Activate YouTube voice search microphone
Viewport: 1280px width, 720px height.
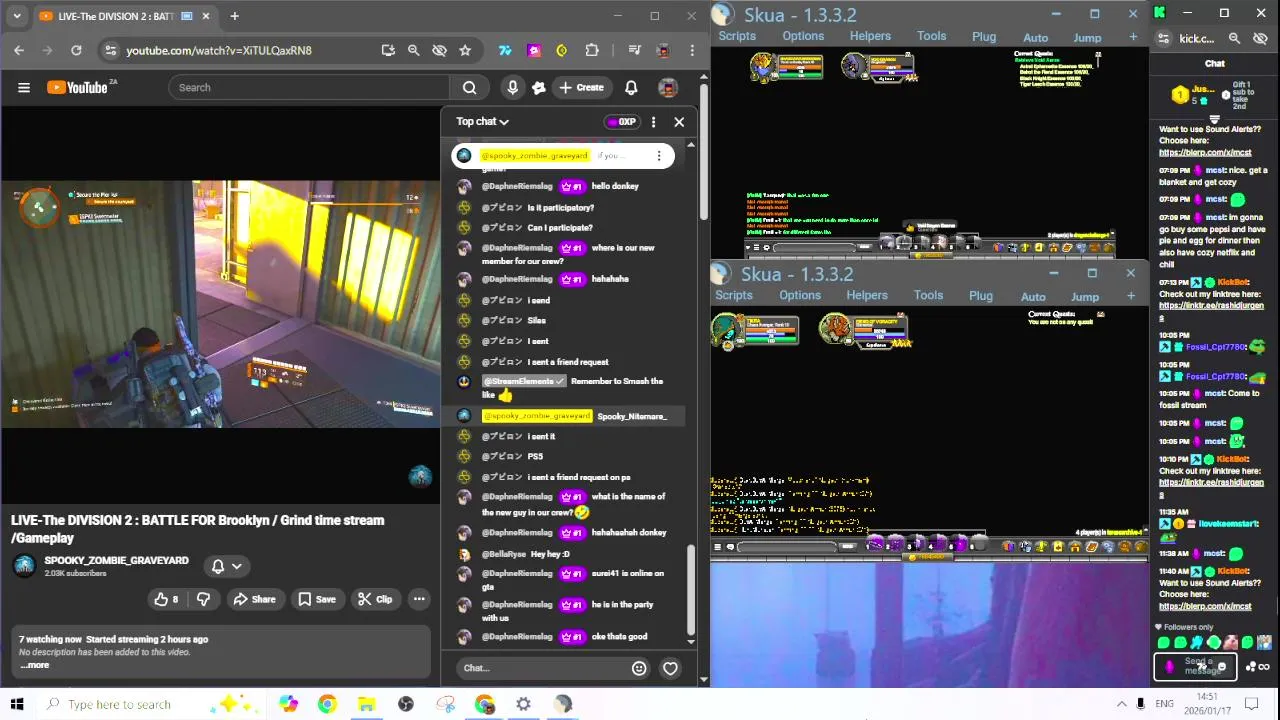(x=512, y=87)
